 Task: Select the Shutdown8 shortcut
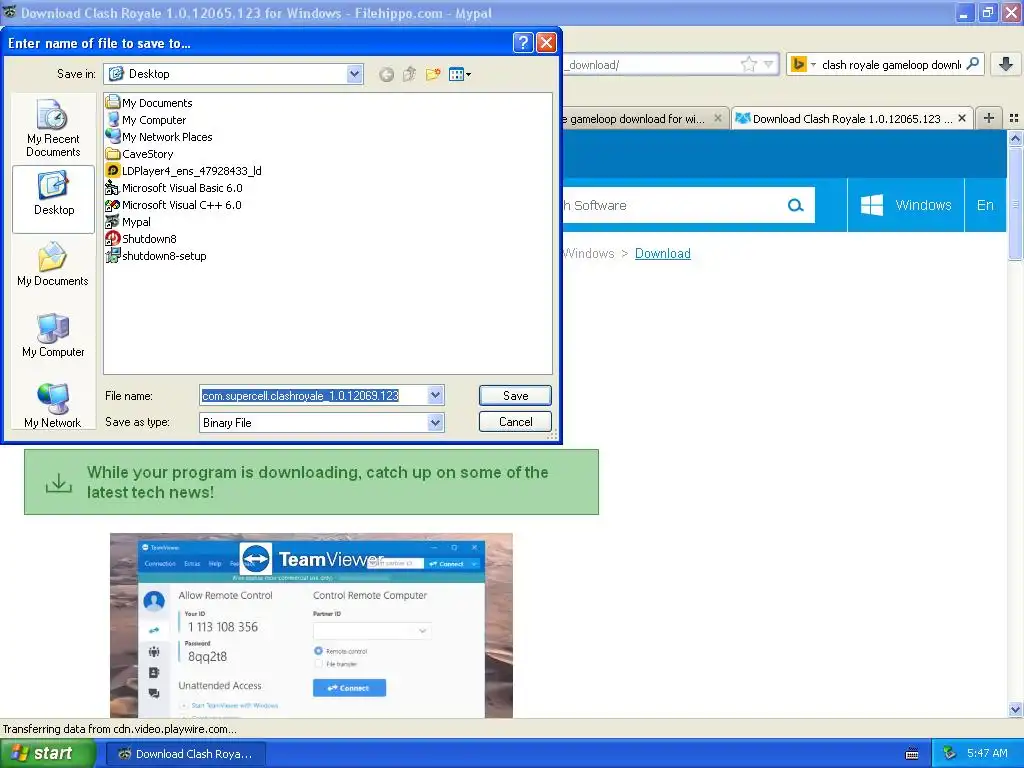pyautogui.click(x=141, y=238)
